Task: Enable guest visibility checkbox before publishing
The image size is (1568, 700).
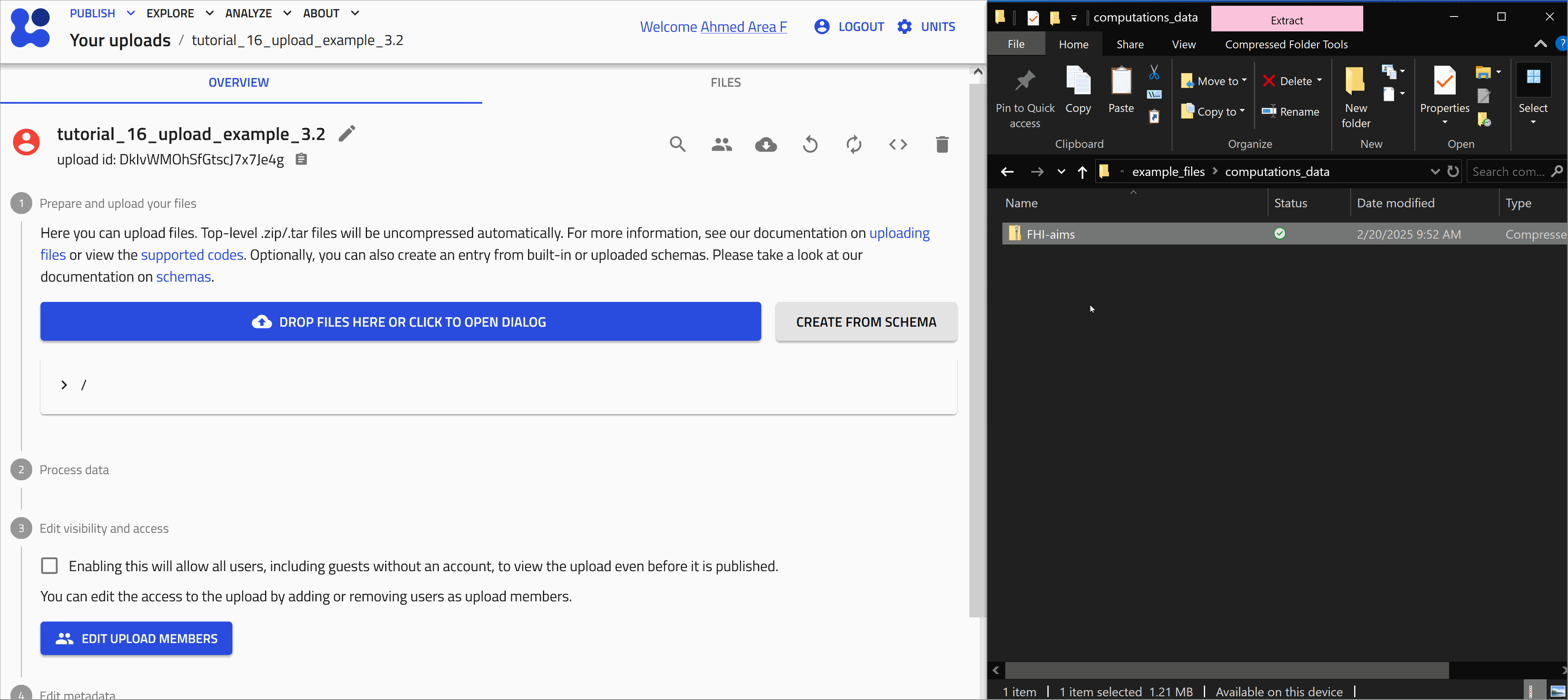Action: pyautogui.click(x=49, y=566)
